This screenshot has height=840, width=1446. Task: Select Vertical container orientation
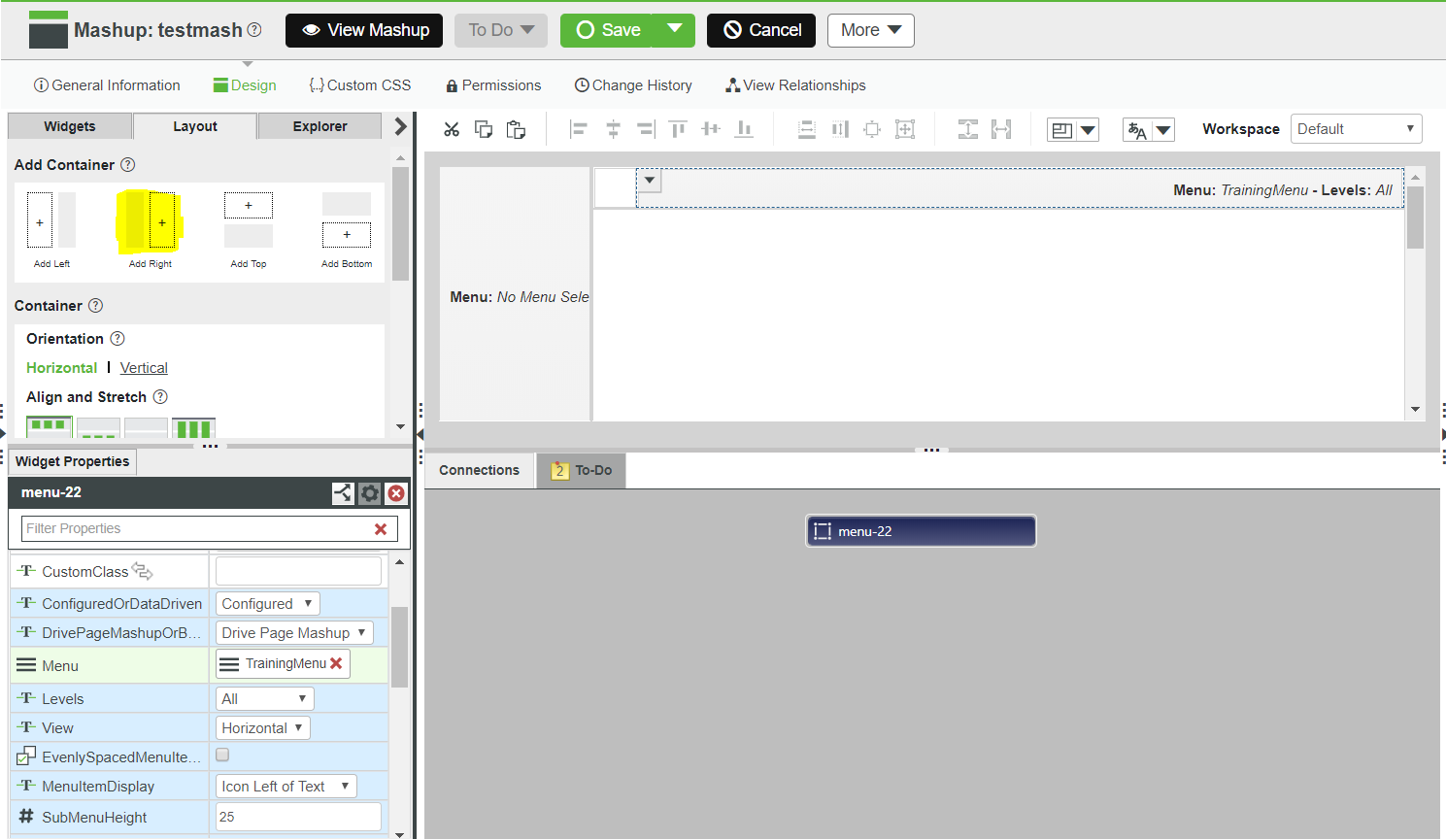click(x=144, y=367)
